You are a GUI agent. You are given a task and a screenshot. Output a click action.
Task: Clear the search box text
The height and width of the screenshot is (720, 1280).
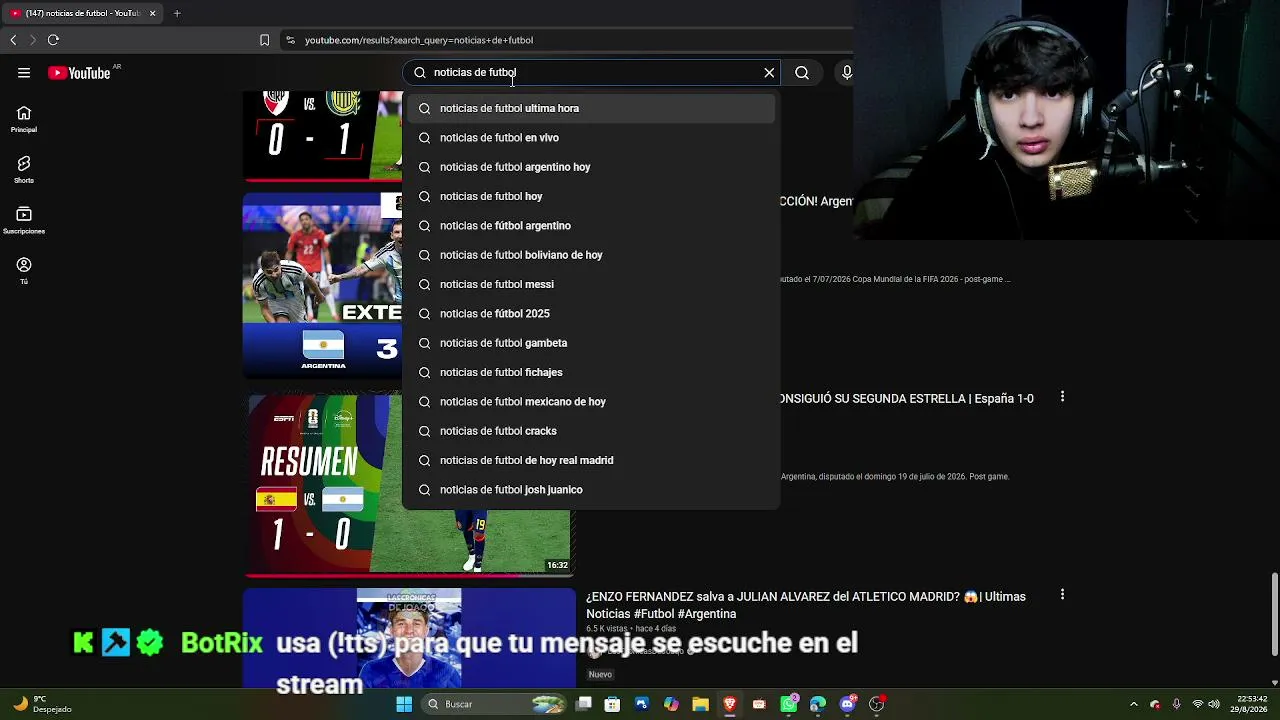click(x=769, y=73)
